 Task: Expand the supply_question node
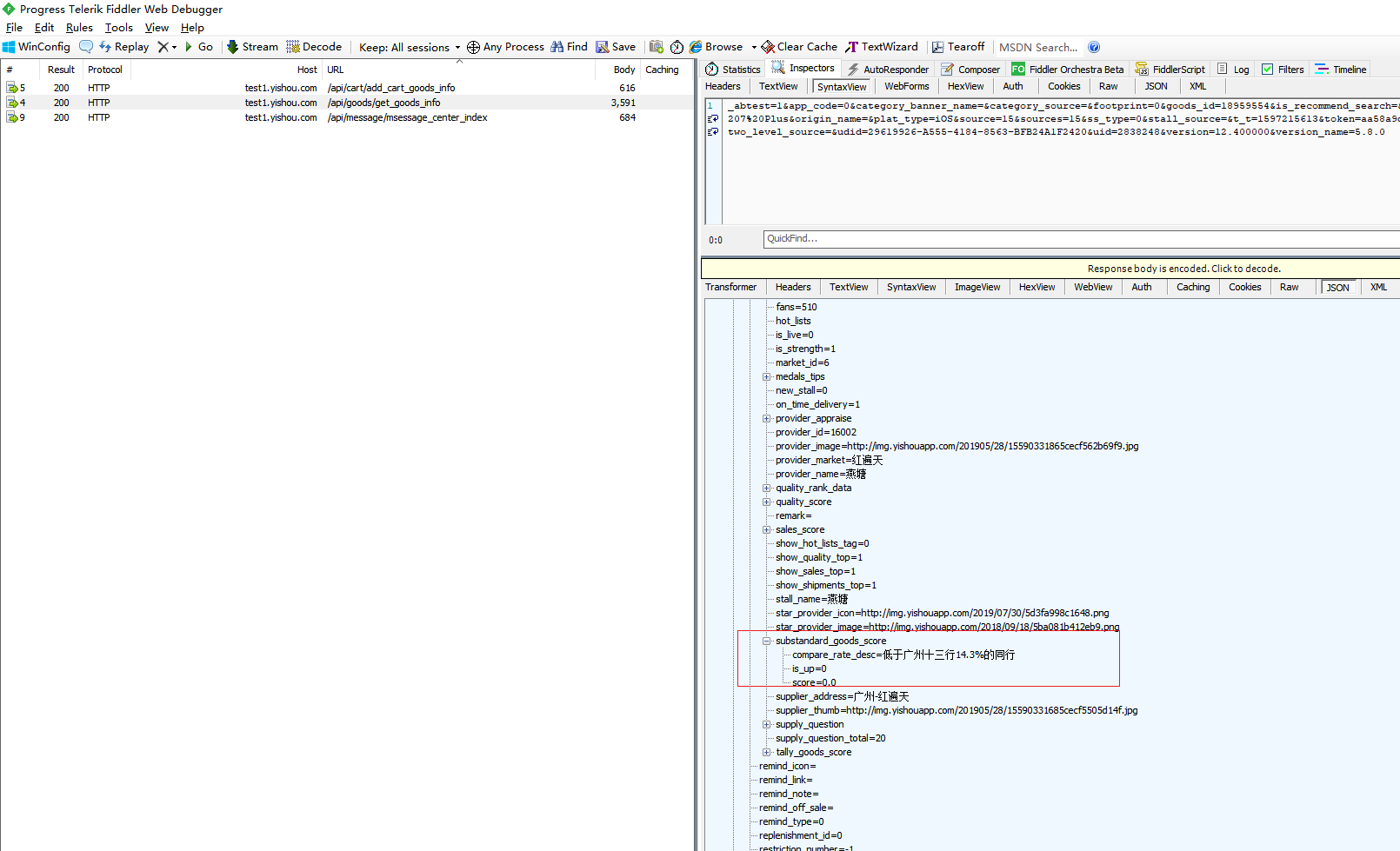(x=767, y=724)
